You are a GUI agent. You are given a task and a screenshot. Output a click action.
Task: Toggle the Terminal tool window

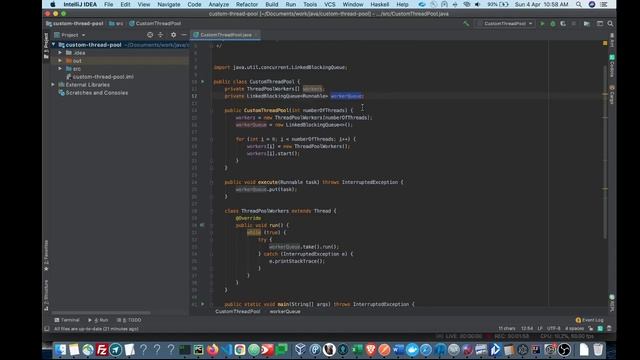[x=67, y=320]
